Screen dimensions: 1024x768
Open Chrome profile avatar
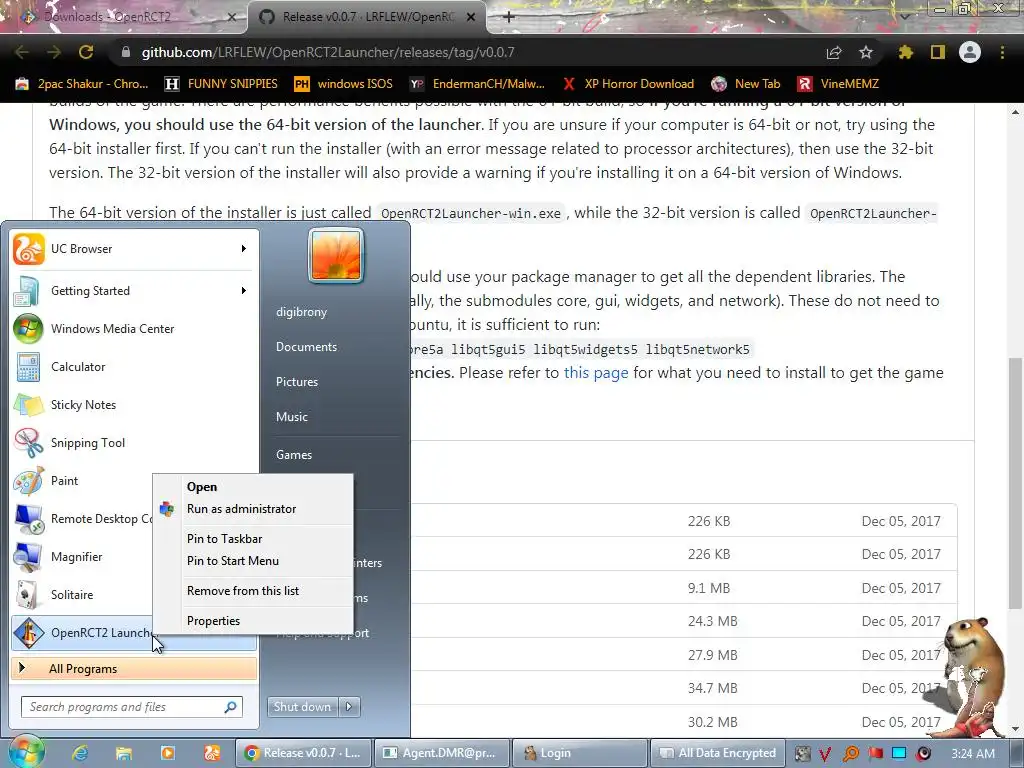(970, 52)
